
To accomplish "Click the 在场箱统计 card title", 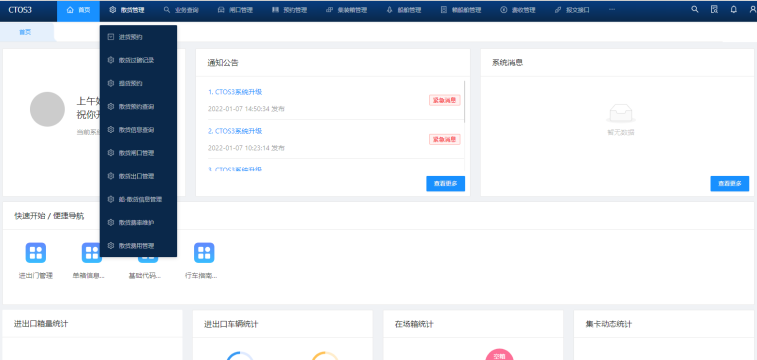I will (414, 324).
